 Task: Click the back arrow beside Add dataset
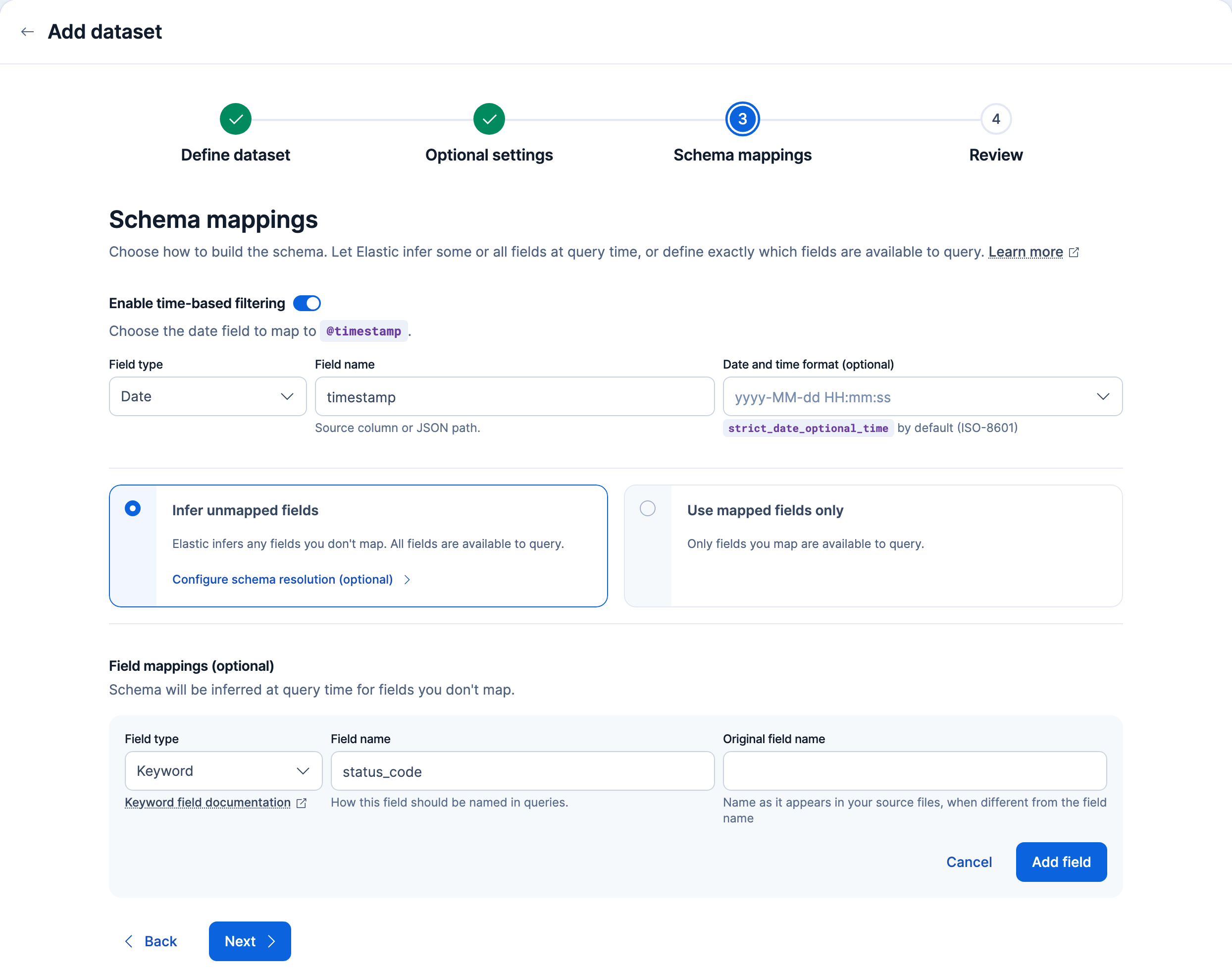pyautogui.click(x=27, y=32)
